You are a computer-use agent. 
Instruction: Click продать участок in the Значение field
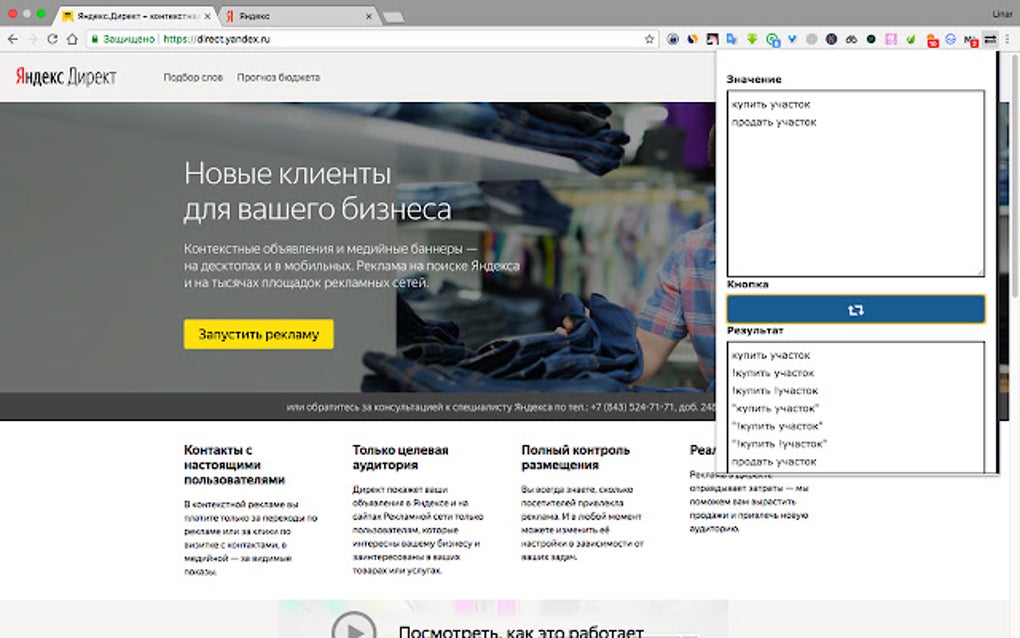(773, 122)
